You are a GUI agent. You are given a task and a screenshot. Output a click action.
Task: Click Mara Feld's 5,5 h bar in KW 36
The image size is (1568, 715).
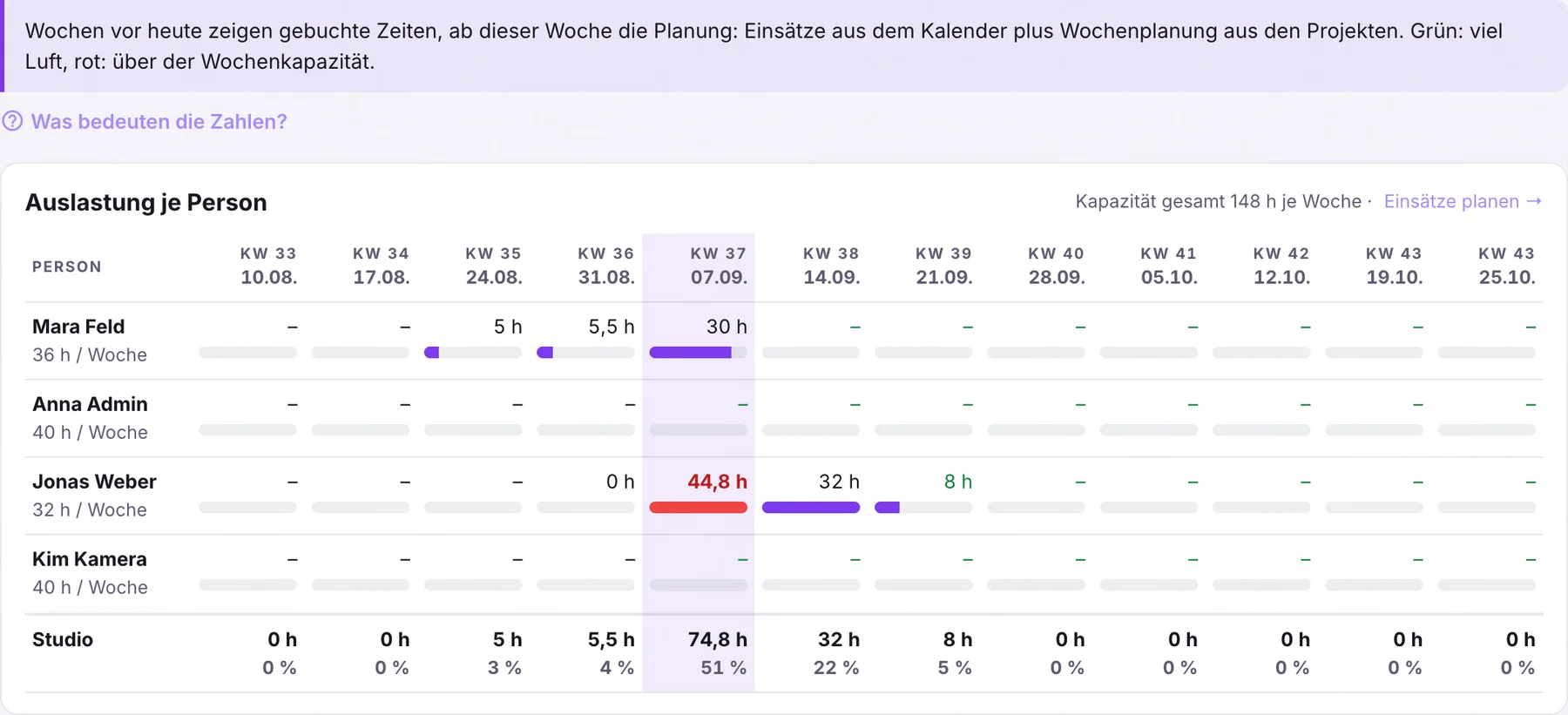point(585,353)
